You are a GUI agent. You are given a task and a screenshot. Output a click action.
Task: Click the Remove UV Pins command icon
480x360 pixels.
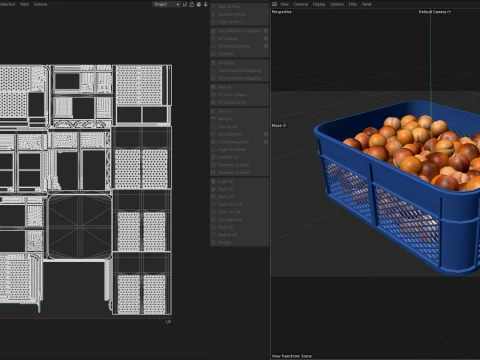[x=214, y=14]
